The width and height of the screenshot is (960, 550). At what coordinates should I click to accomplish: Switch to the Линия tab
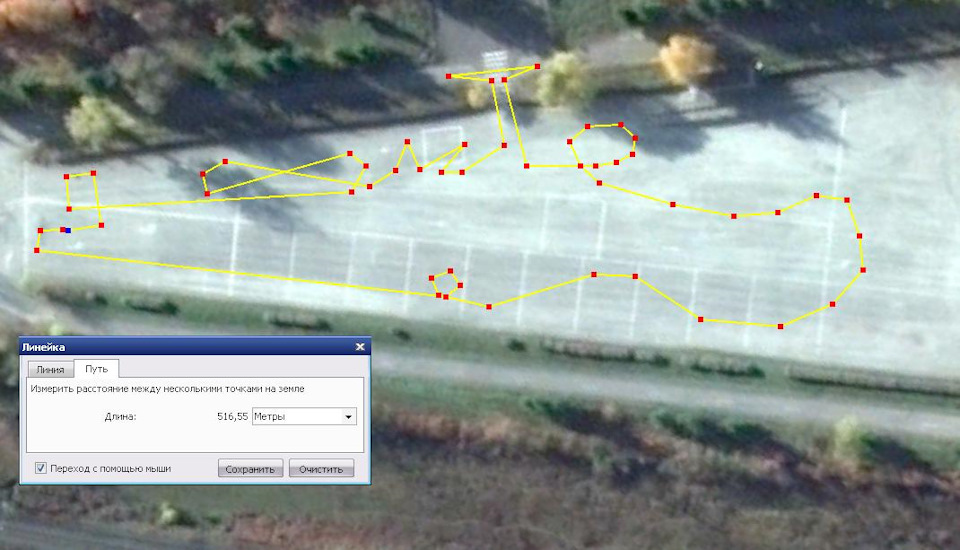point(50,369)
